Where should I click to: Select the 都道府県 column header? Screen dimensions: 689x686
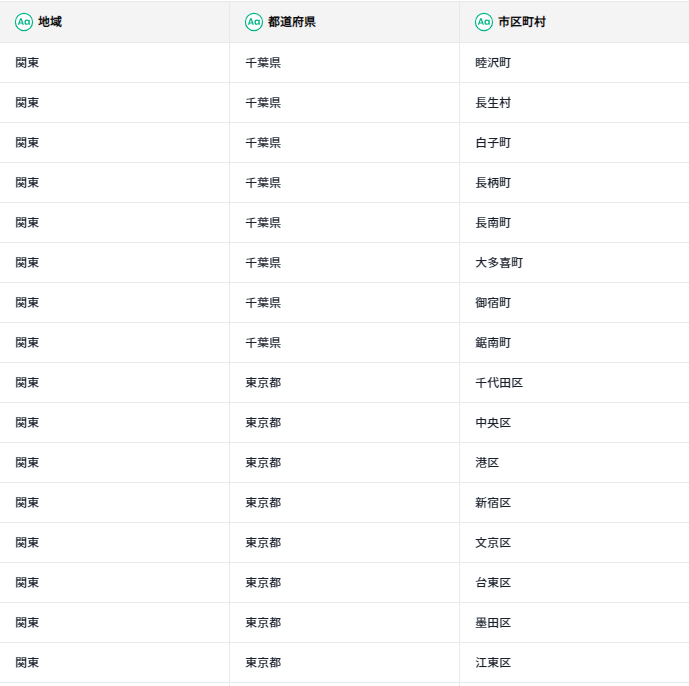tap(344, 22)
